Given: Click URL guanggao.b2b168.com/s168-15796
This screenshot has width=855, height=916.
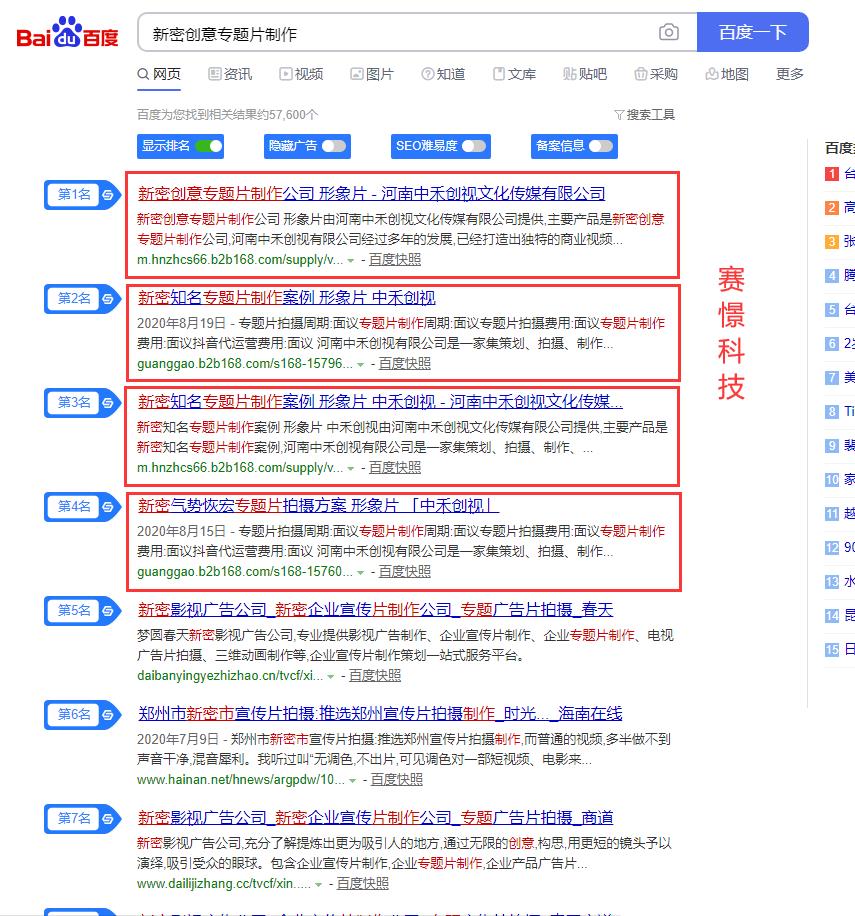Looking at the screenshot, I should [245, 363].
